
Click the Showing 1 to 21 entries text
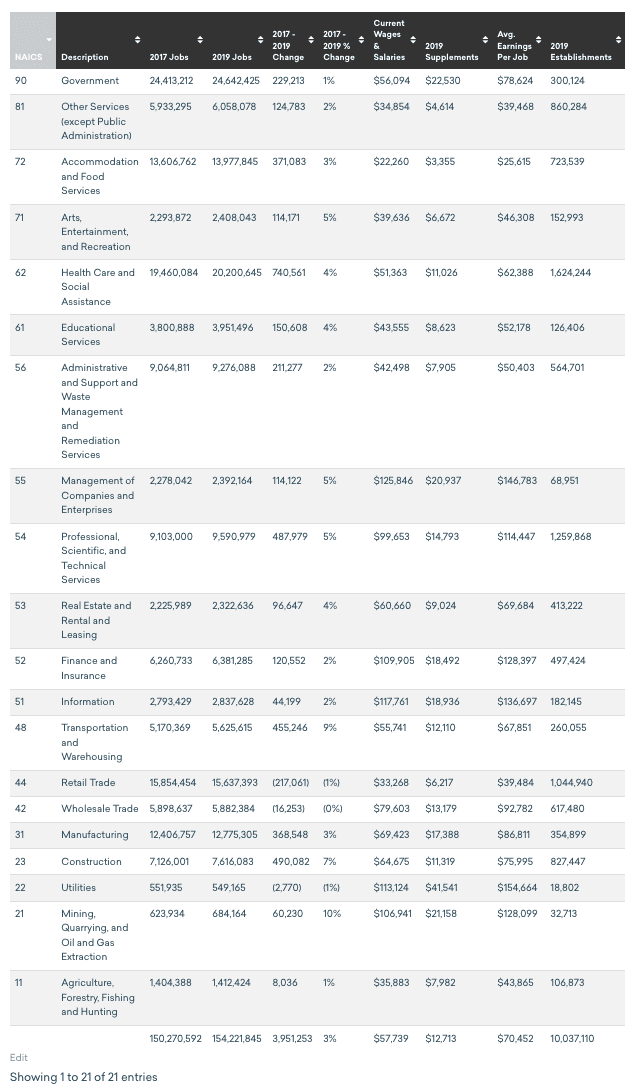click(x=83, y=1077)
